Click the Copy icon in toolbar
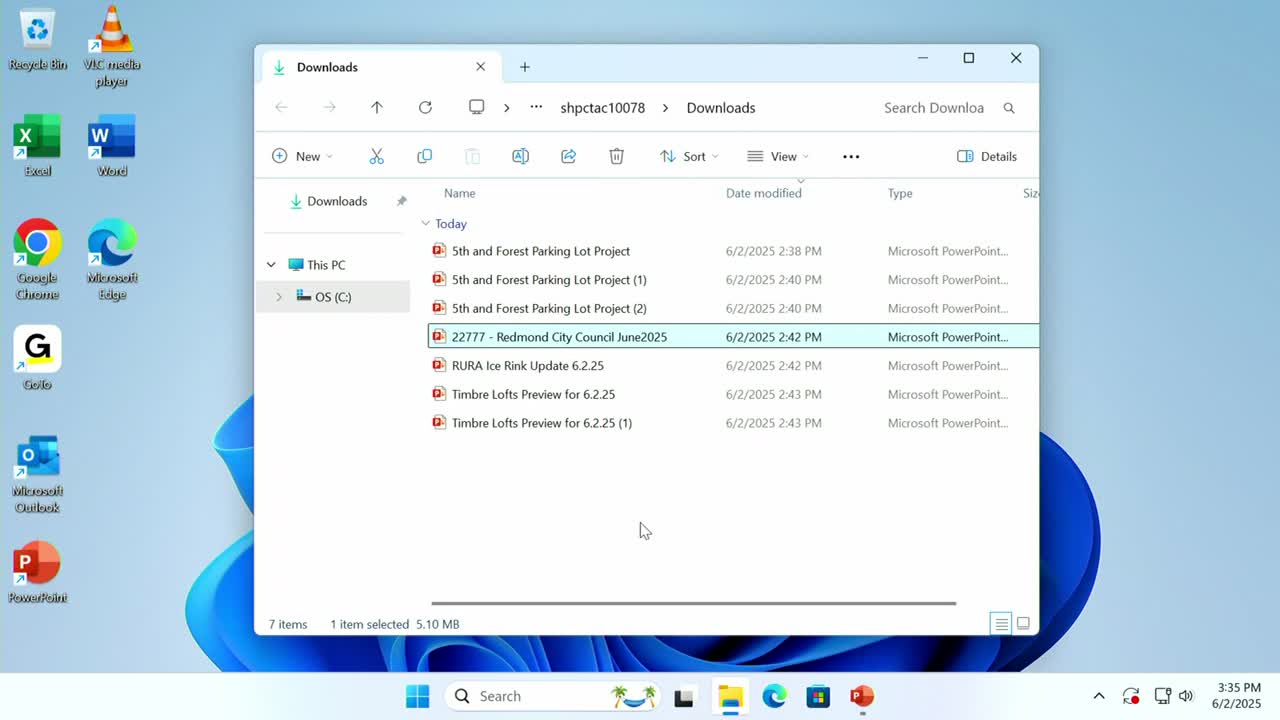Image resolution: width=1280 pixels, height=720 pixels. point(424,156)
